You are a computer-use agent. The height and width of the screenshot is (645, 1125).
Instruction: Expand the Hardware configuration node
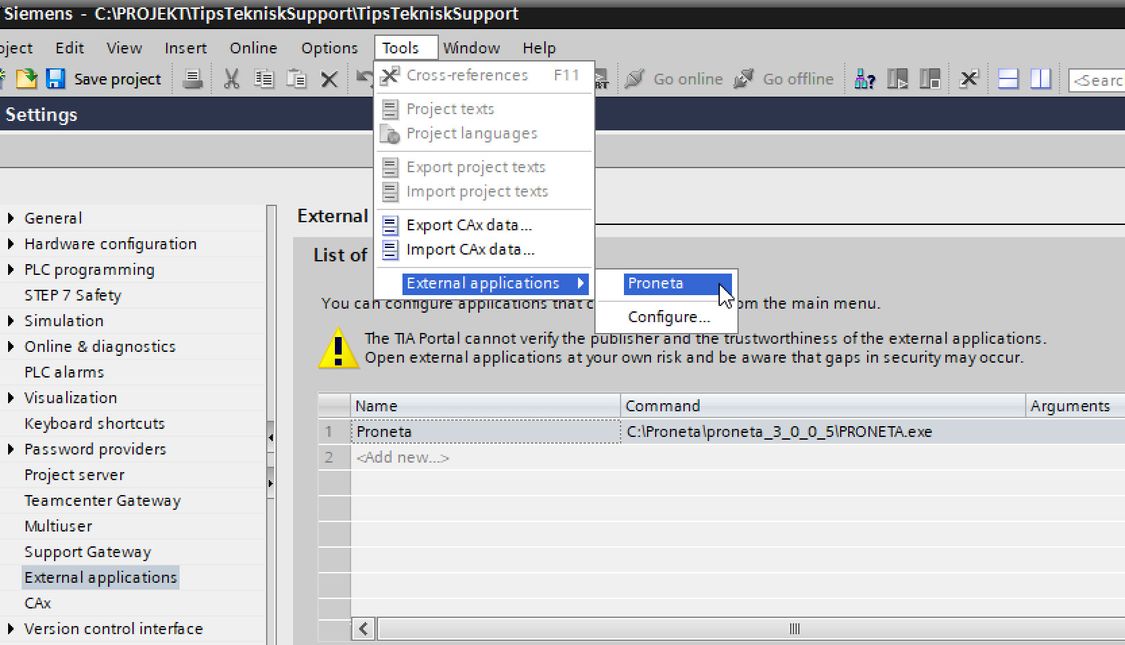[11, 244]
